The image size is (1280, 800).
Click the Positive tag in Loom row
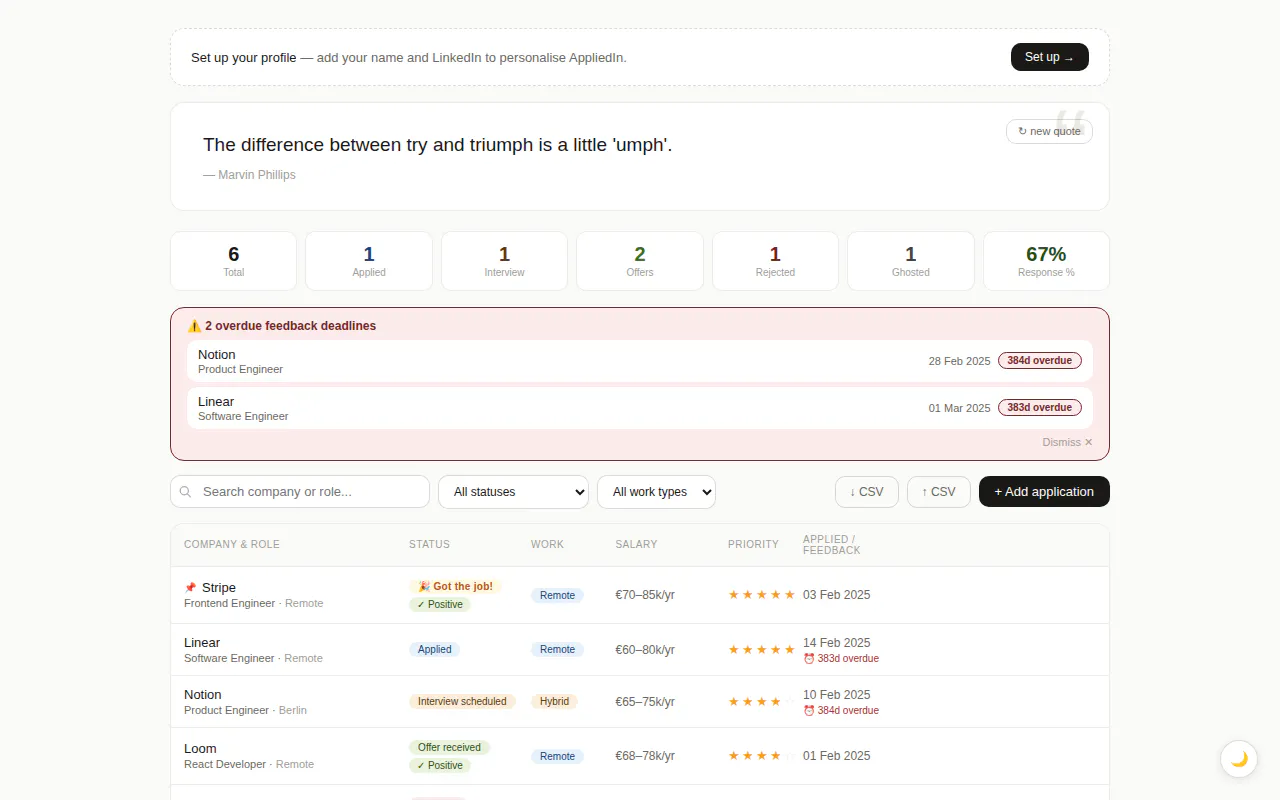click(x=440, y=766)
